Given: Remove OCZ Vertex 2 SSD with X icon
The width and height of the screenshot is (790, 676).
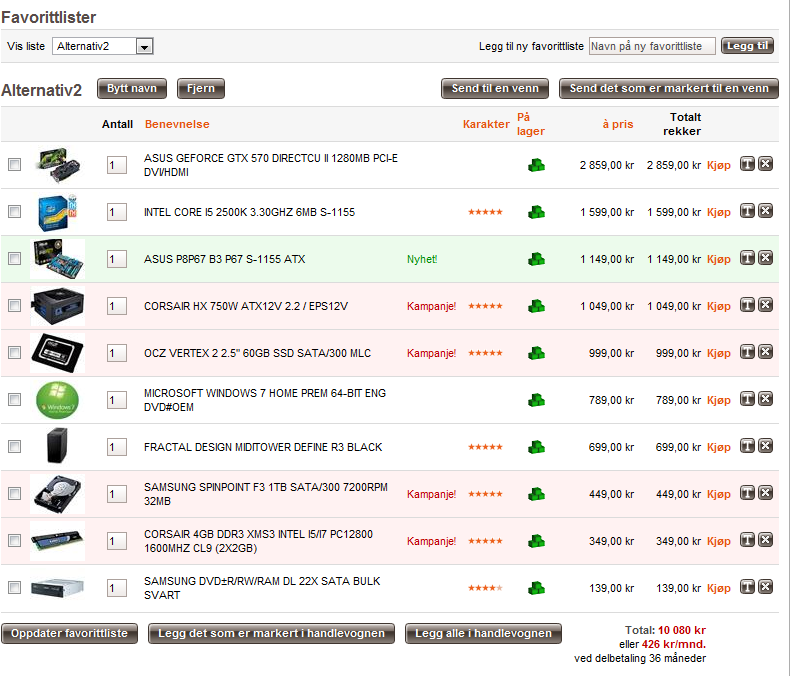Looking at the screenshot, I should point(765,352).
